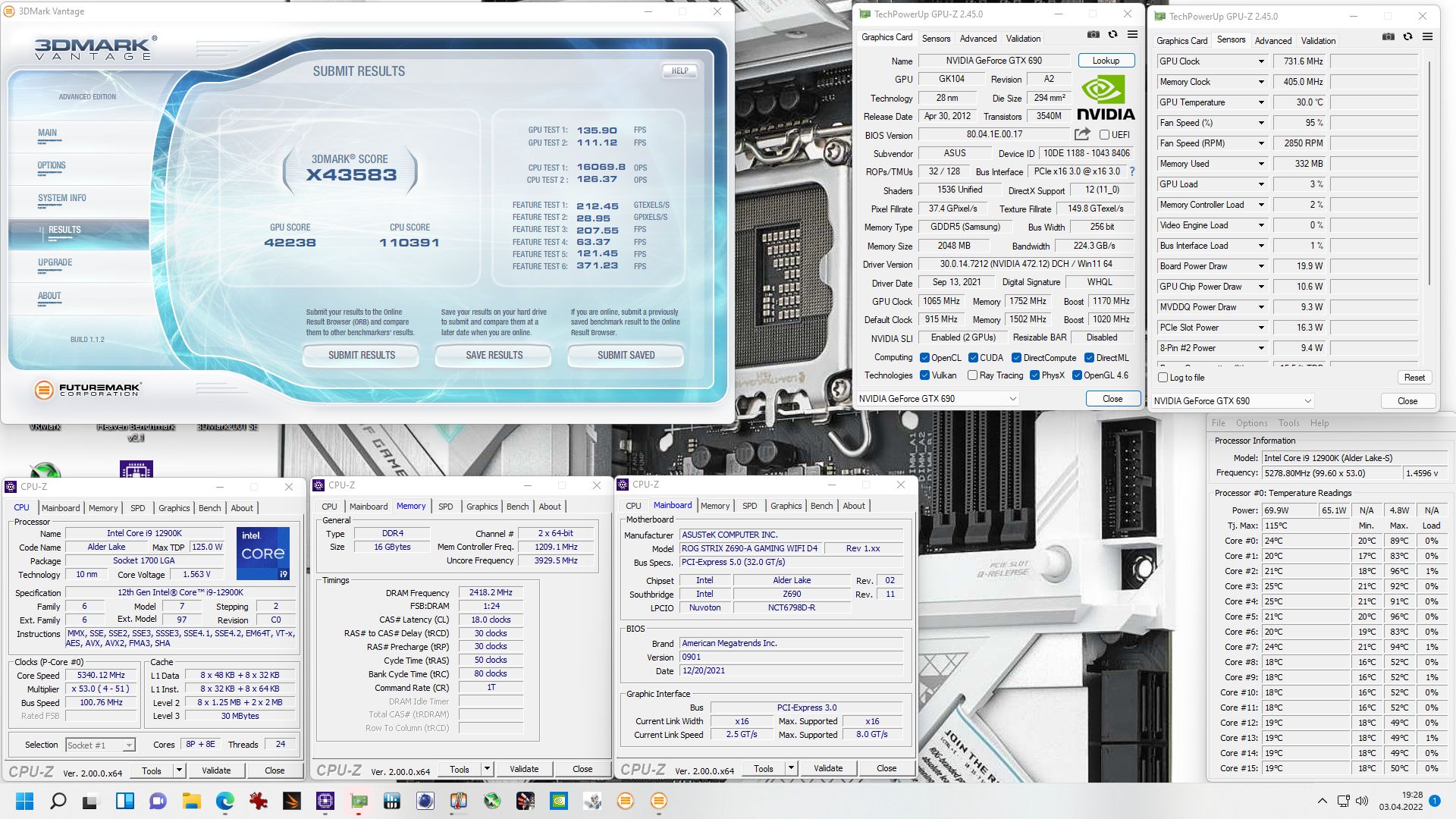The width and height of the screenshot is (1456, 819).
Task: Click the BIOS version share/export icon
Action: click(x=1082, y=134)
